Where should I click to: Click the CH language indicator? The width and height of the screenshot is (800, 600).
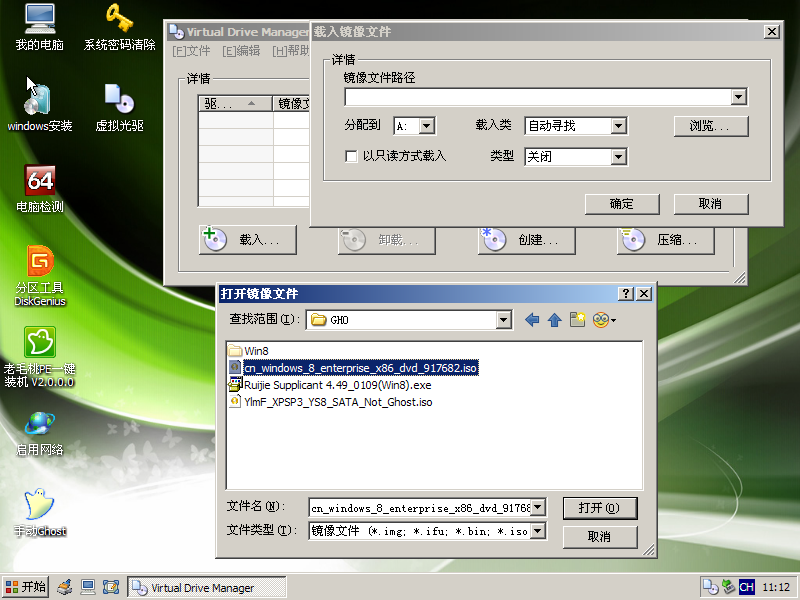point(746,587)
